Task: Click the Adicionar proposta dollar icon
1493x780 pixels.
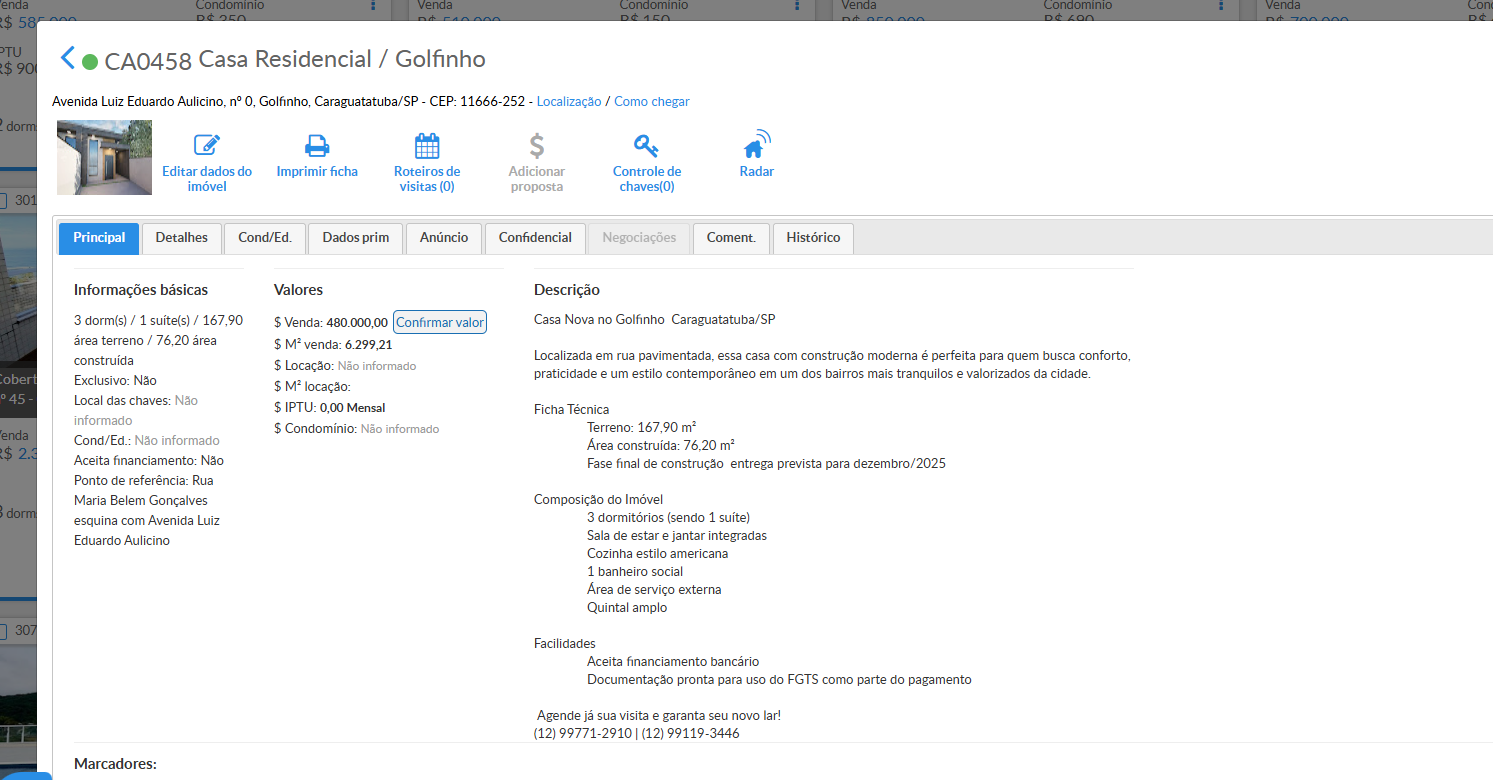Action: [x=537, y=146]
